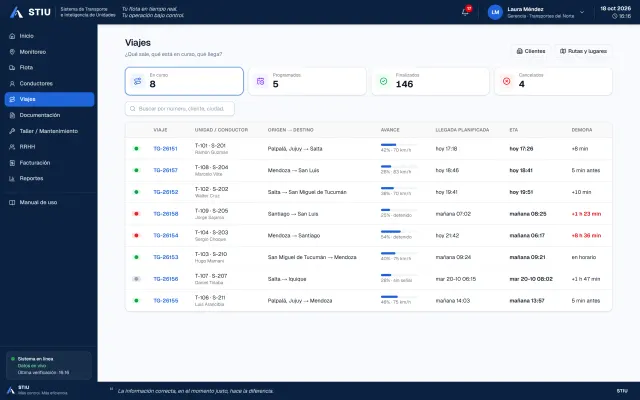This screenshot has width=640, height=400.
Task: Click the Manual de uso book icon
Action: tap(12, 202)
